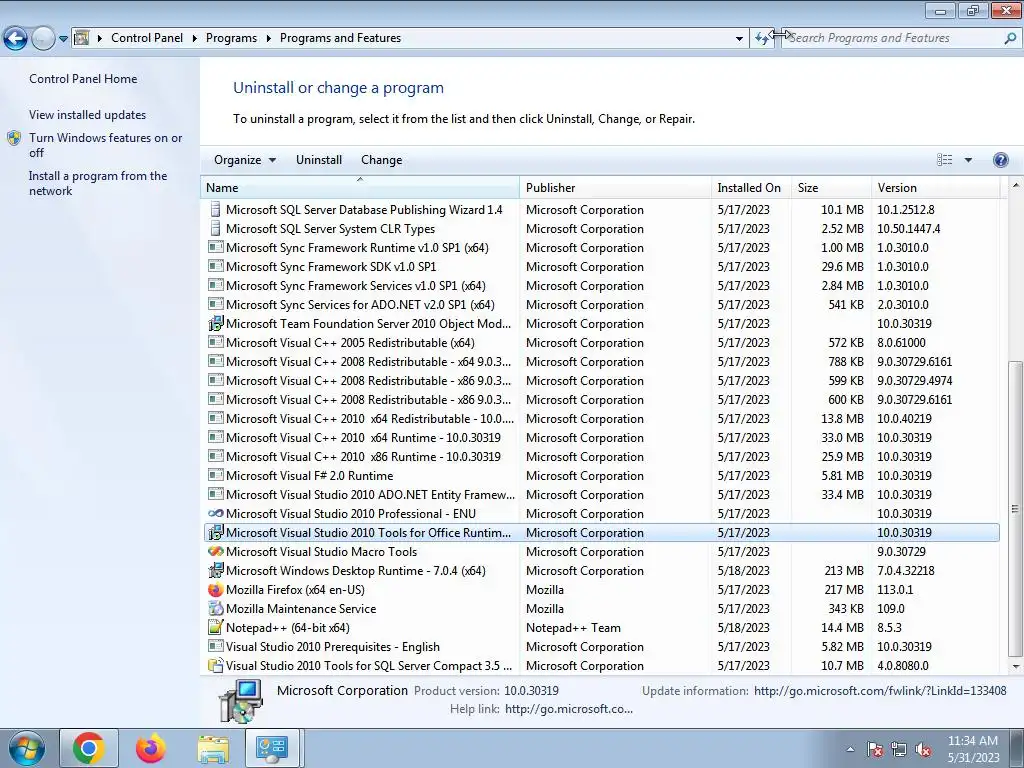Image resolution: width=1024 pixels, height=768 pixels.
Task: Click the Uninstall toolbar button
Action: coord(319,160)
